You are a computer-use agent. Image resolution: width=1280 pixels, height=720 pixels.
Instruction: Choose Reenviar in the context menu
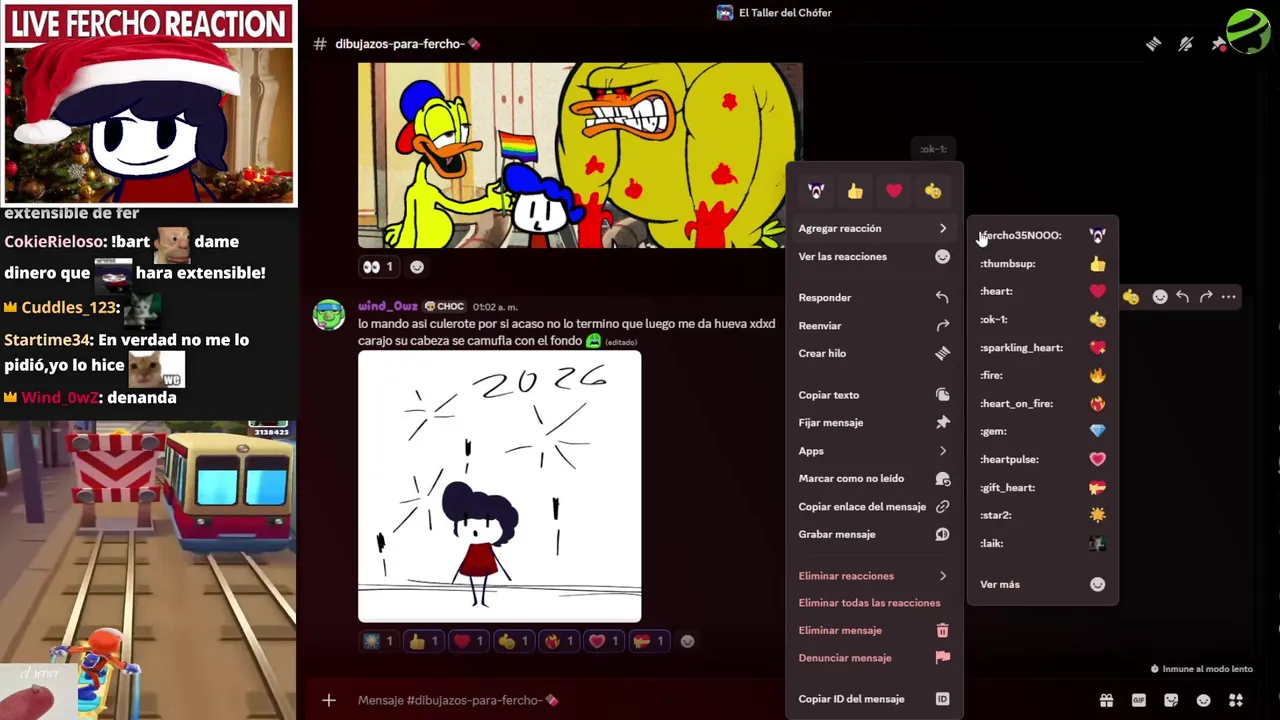tap(874, 326)
